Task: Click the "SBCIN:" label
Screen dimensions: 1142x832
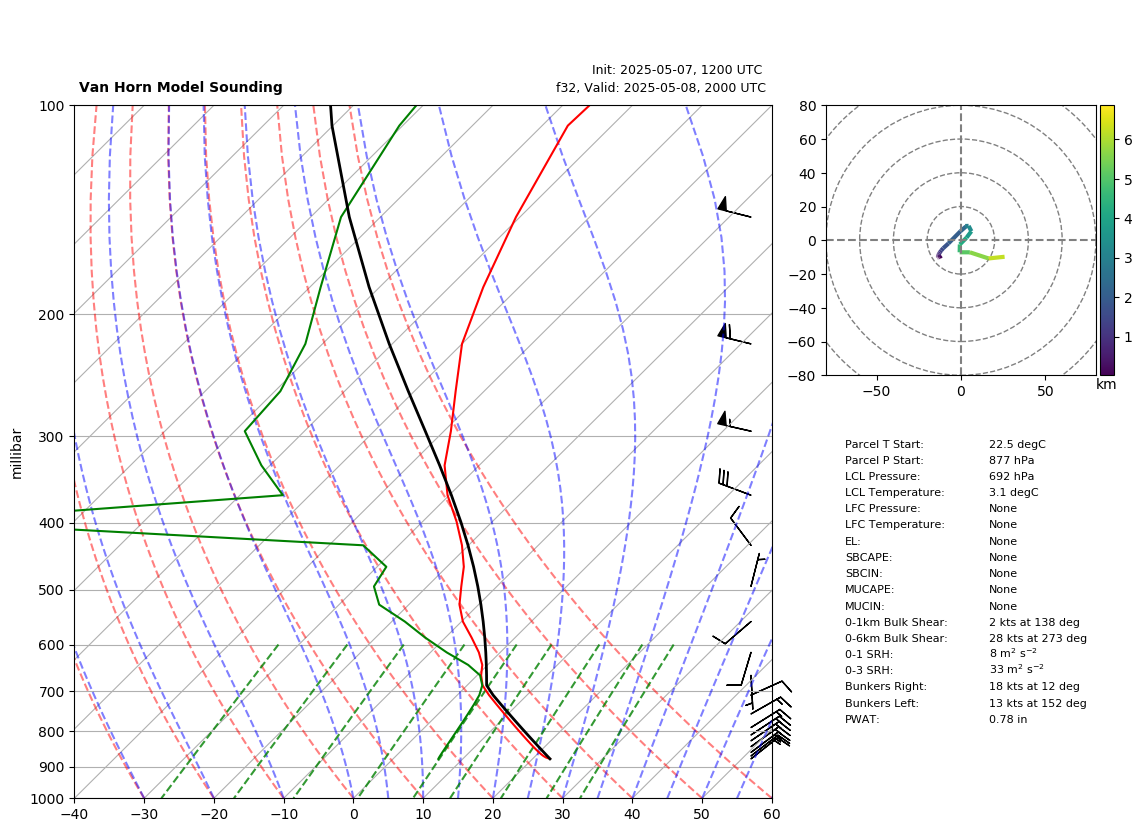Action: (x=864, y=573)
